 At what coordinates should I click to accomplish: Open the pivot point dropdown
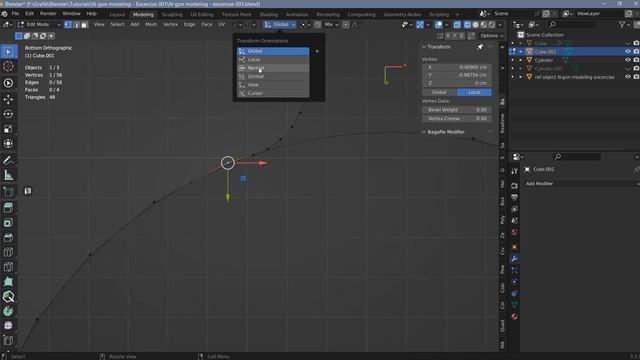coord(305,24)
